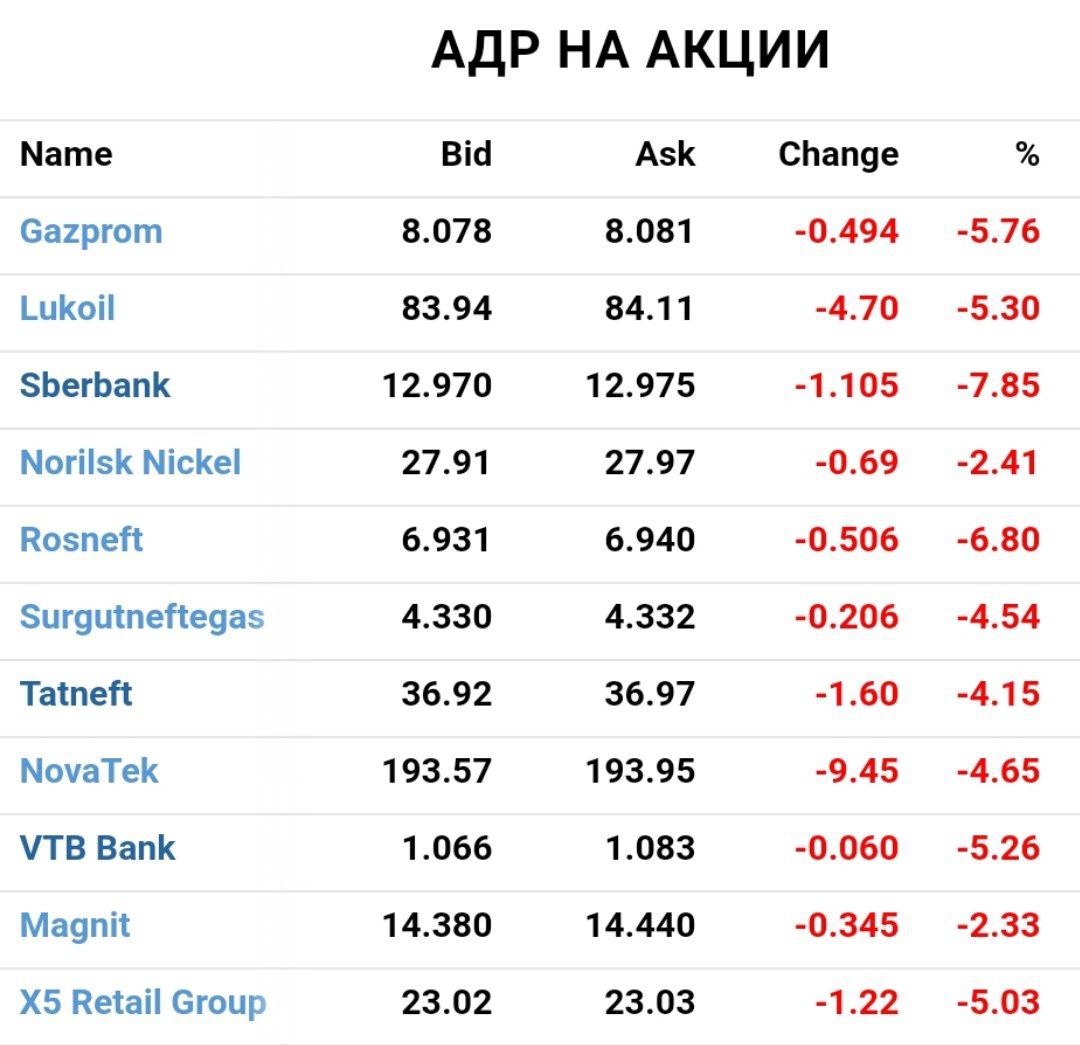Open the Magnit stock link
1080x1045 pixels.
pos(75,925)
